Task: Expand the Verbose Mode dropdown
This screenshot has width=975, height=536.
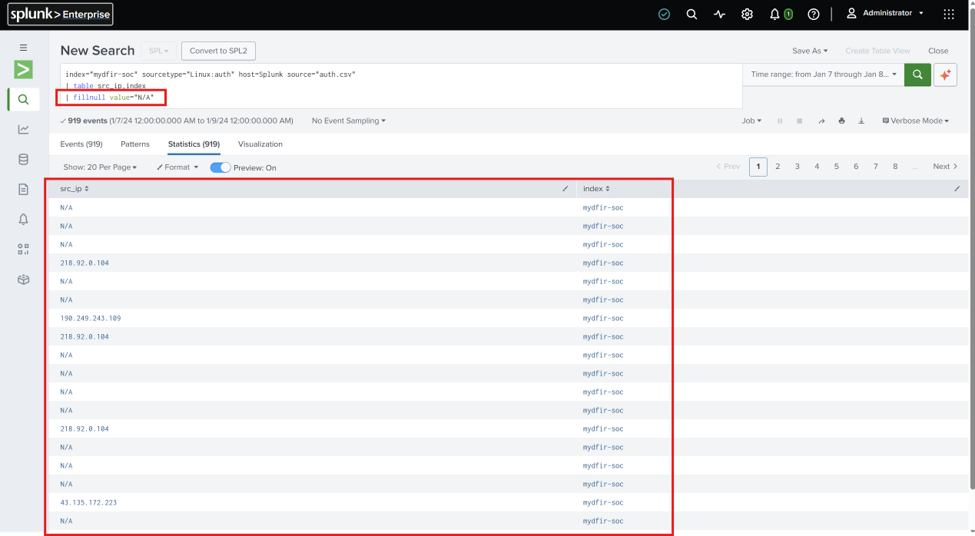Action: tap(915, 121)
